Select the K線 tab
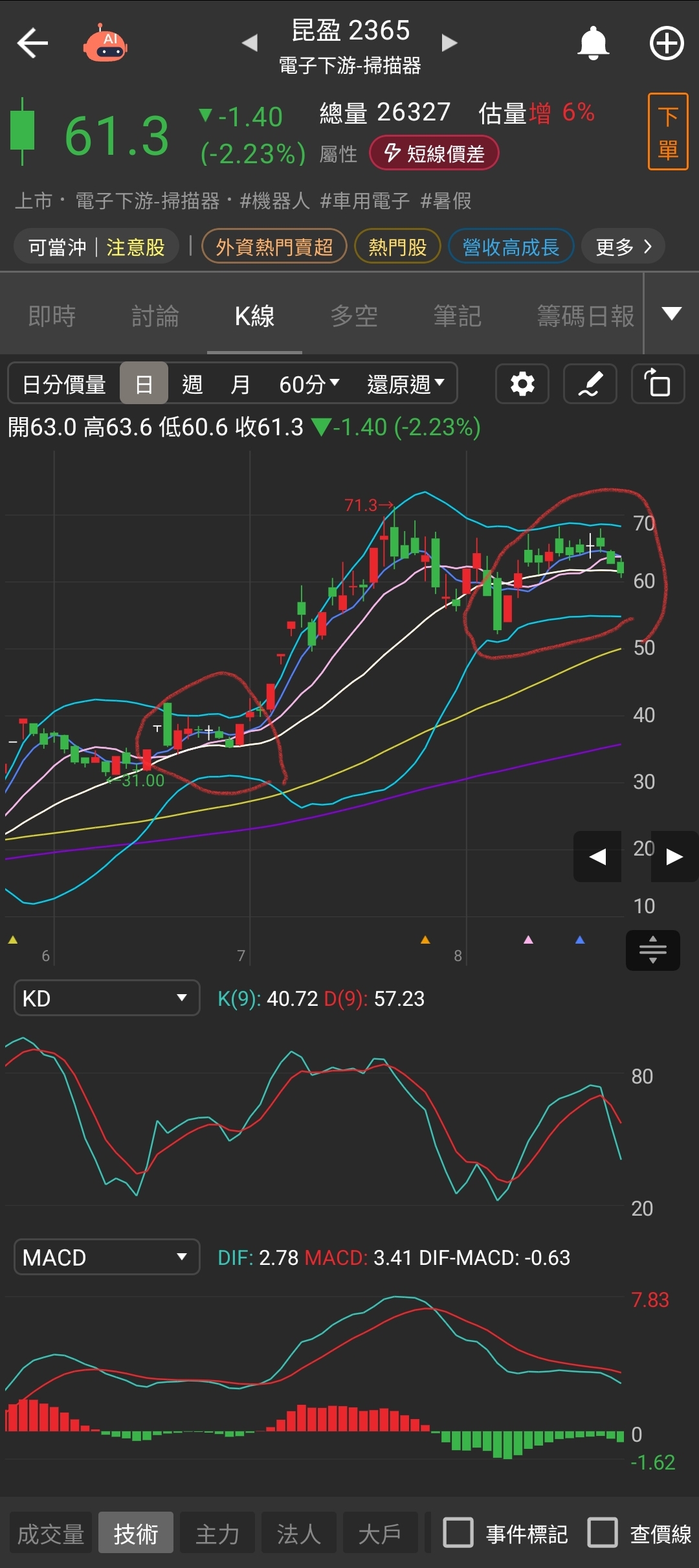Image resolution: width=699 pixels, height=1568 pixels. [254, 316]
